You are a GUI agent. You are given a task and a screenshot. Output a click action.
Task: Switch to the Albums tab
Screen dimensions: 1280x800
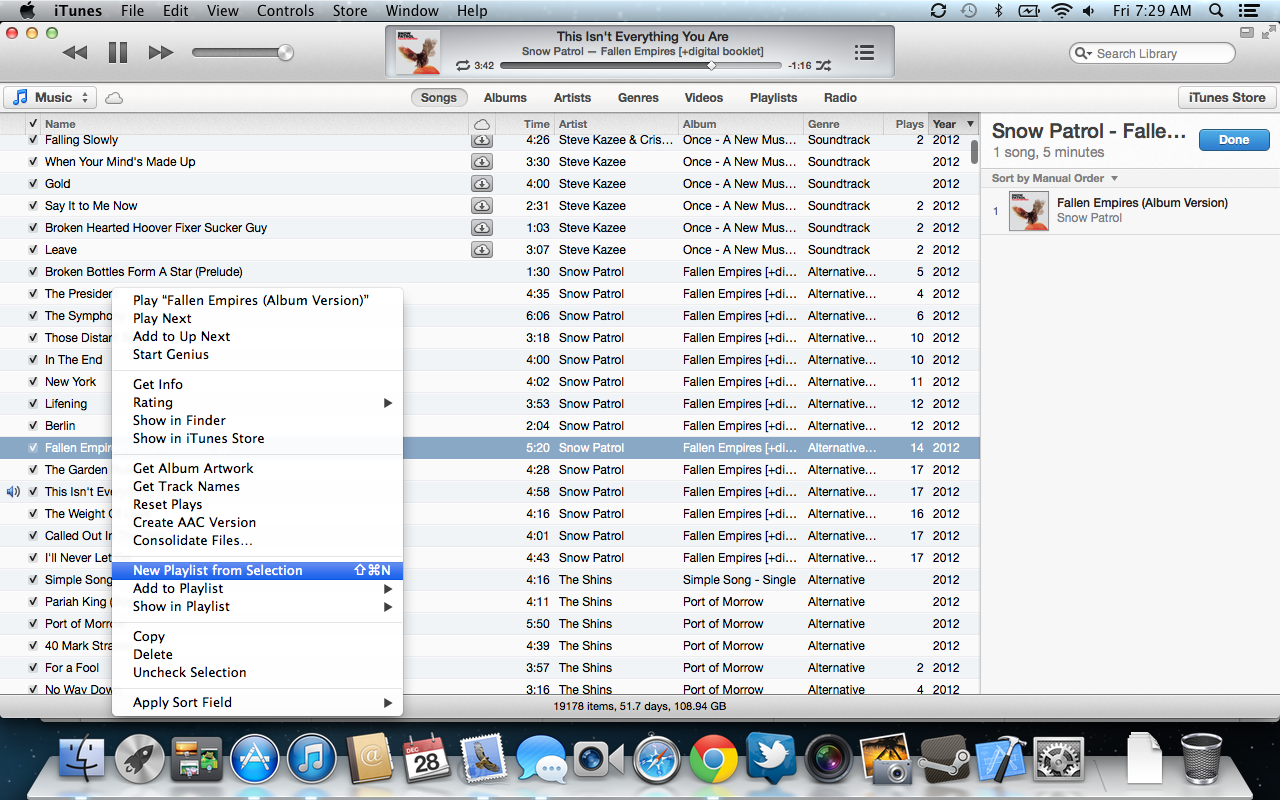pyautogui.click(x=505, y=98)
